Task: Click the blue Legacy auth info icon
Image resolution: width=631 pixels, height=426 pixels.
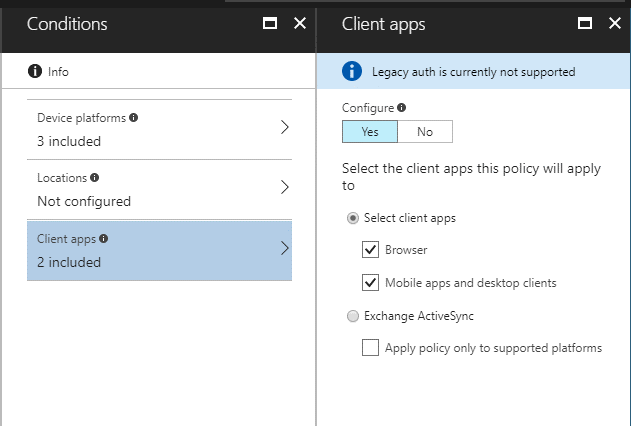Action: pos(351,71)
